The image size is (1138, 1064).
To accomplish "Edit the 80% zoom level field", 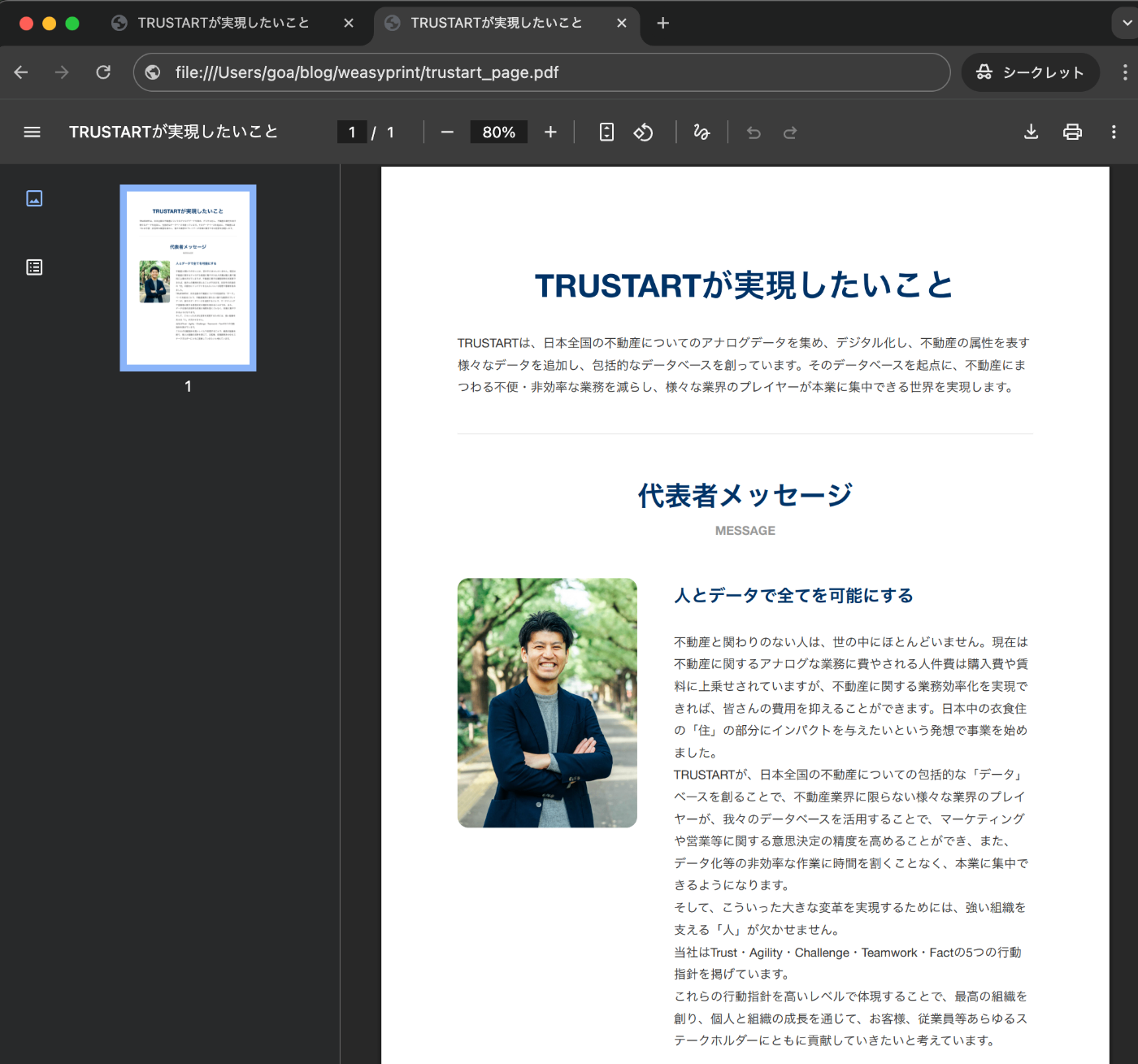I will [499, 132].
